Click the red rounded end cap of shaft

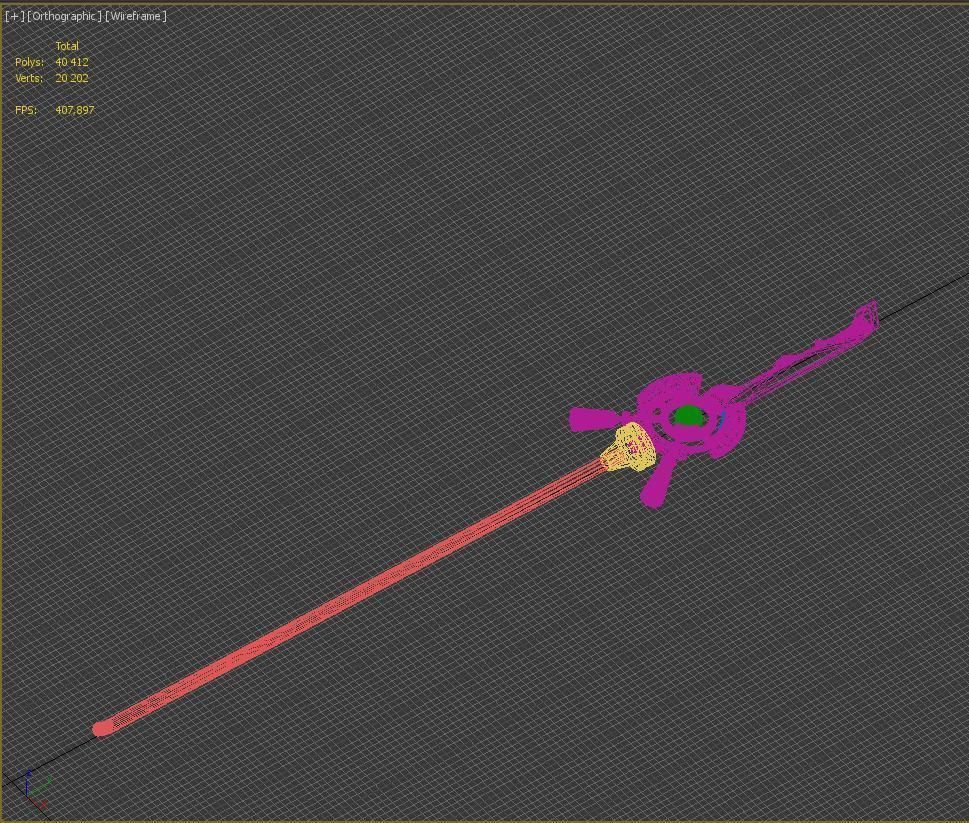[103, 728]
